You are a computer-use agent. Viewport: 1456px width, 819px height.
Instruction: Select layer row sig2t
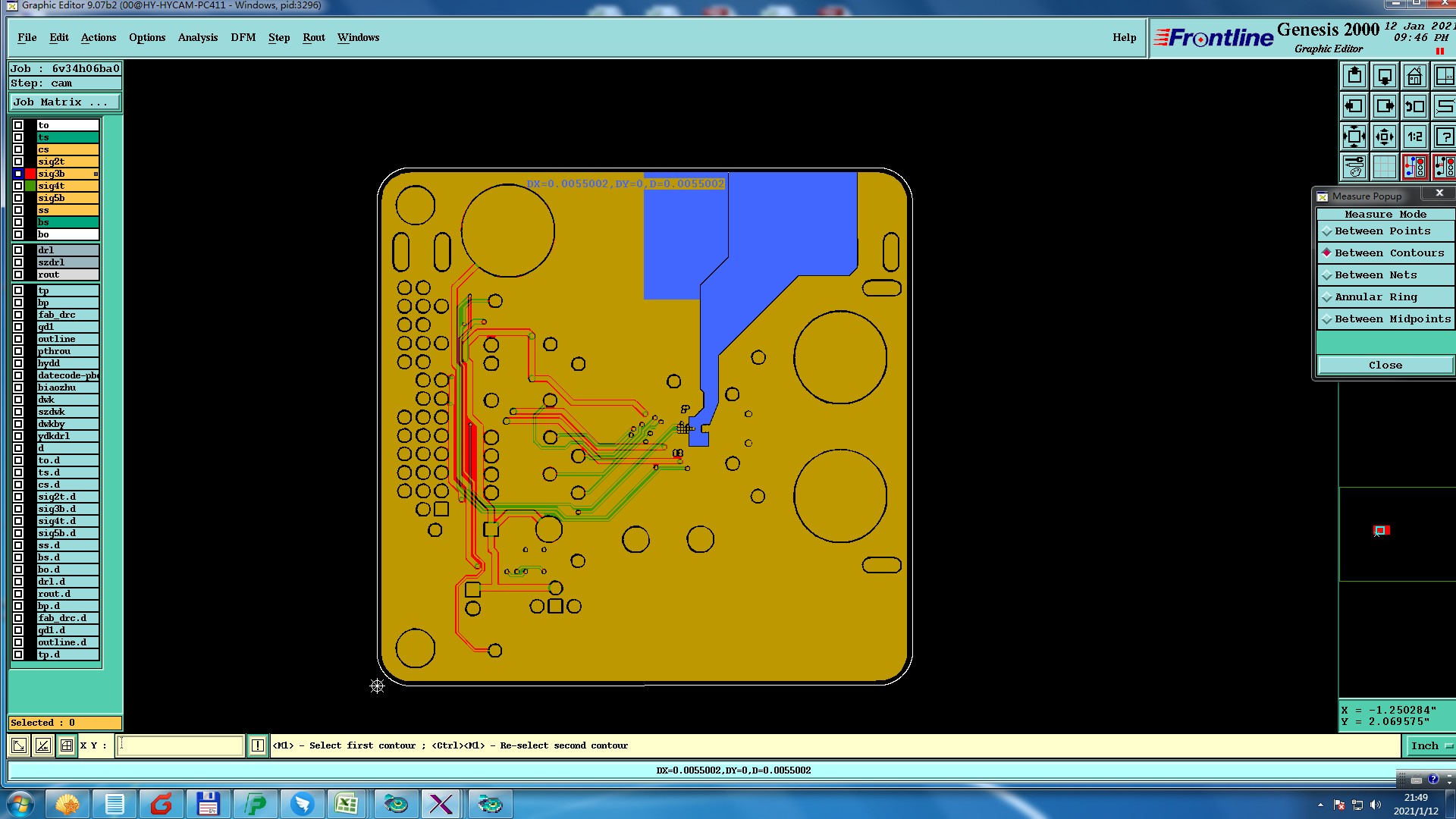click(x=67, y=162)
